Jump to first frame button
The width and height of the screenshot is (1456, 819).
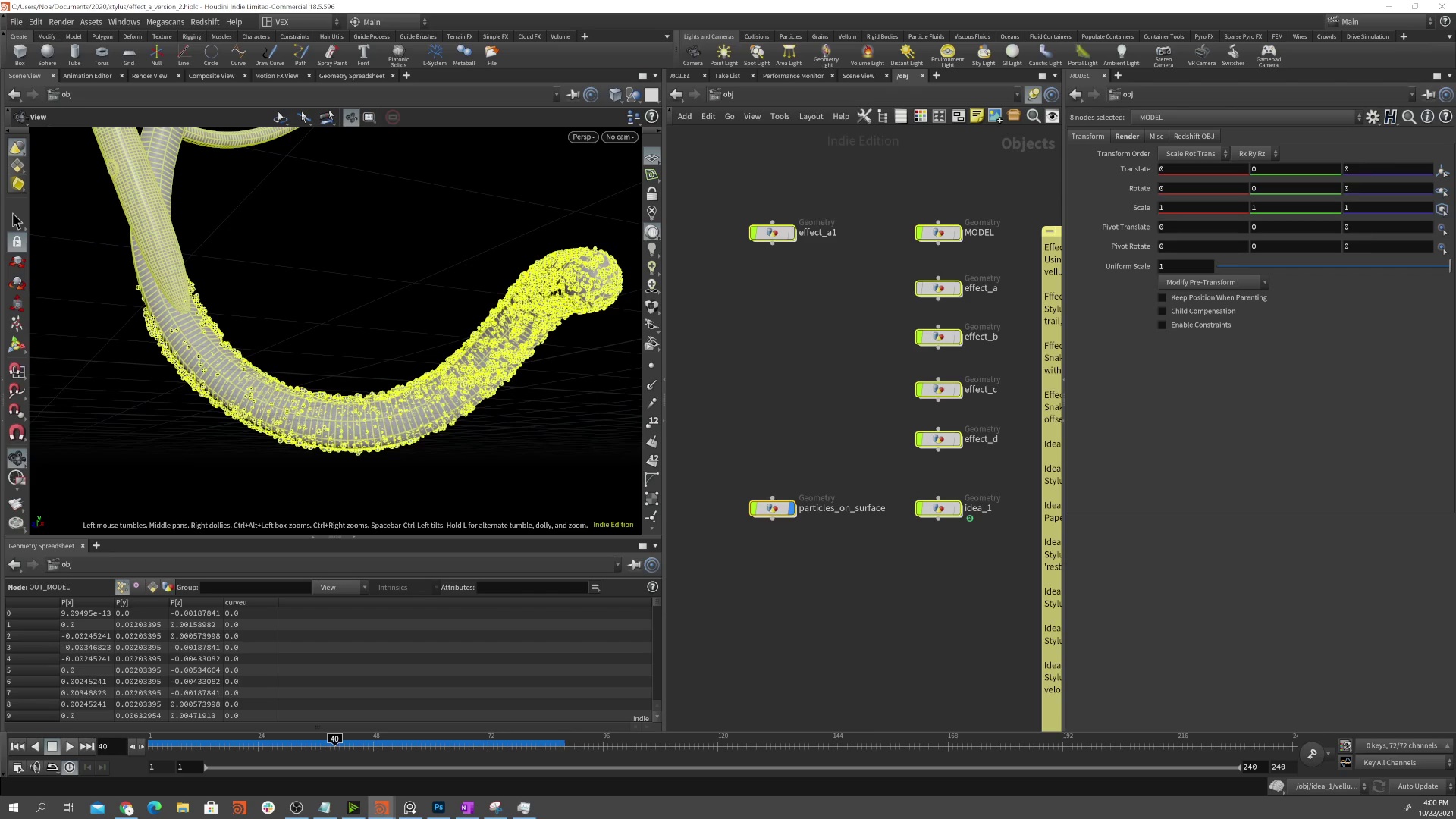click(x=17, y=747)
